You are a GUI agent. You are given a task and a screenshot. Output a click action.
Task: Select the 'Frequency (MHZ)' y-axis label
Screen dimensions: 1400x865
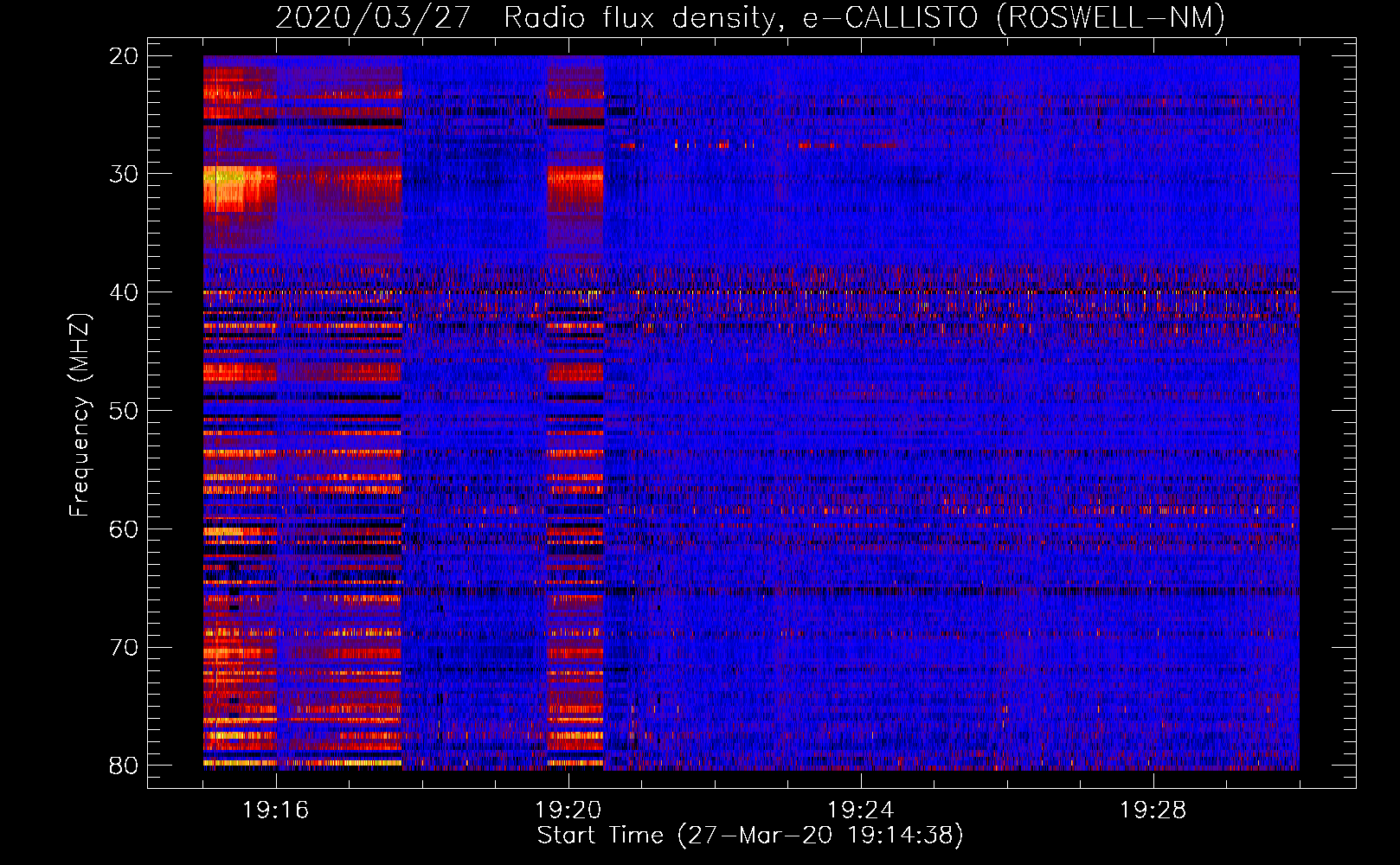(x=80, y=416)
